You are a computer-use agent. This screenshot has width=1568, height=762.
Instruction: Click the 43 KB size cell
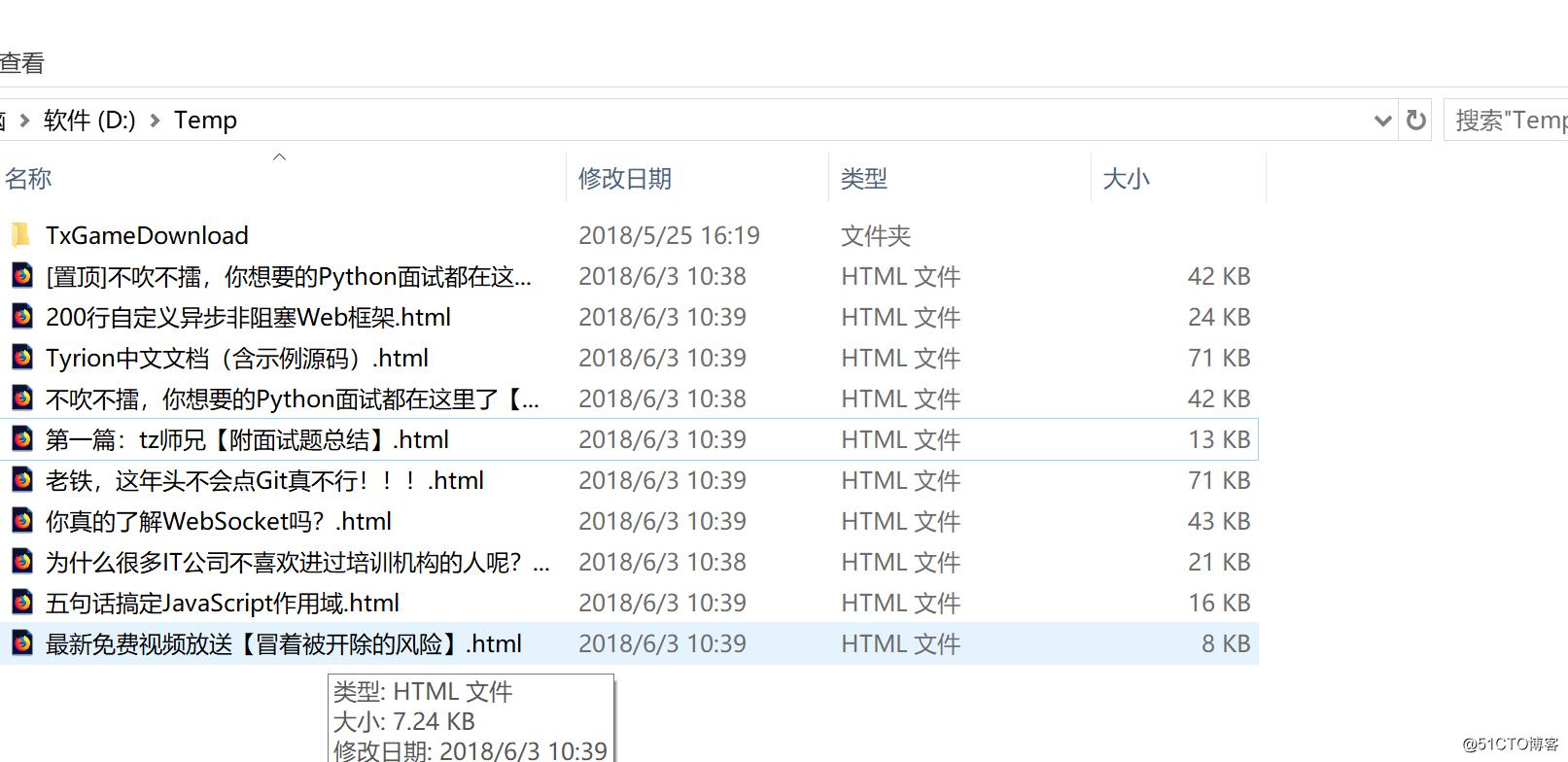point(1219,522)
